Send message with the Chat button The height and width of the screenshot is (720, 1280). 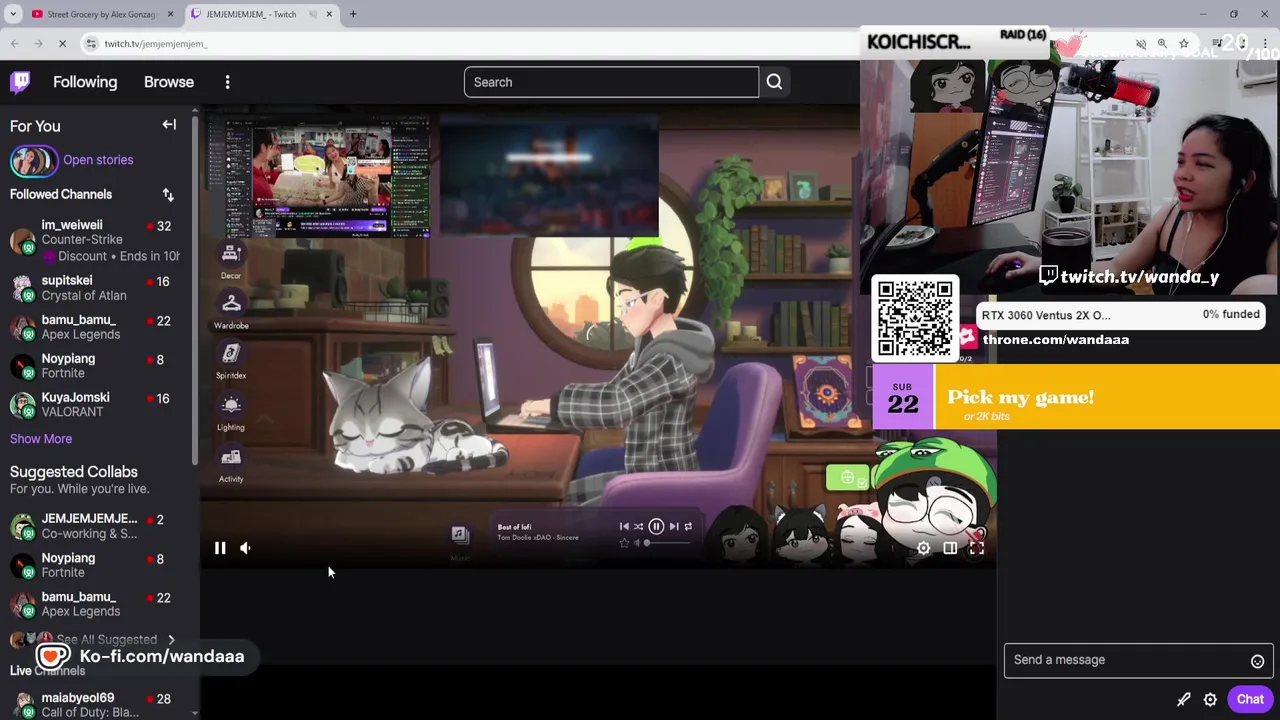1250,699
